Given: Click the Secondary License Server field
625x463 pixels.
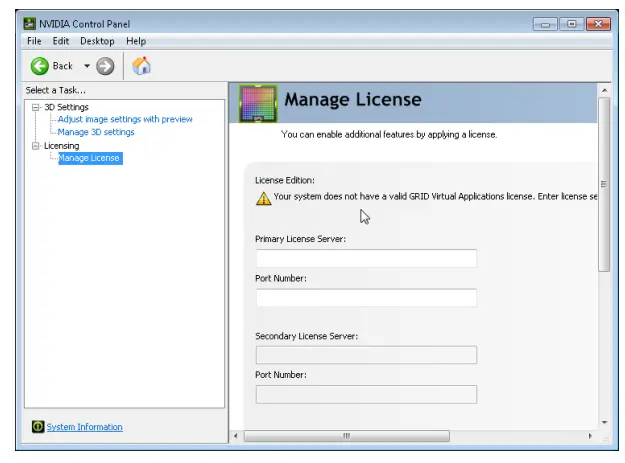Looking at the screenshot, I should coord(366,355).
